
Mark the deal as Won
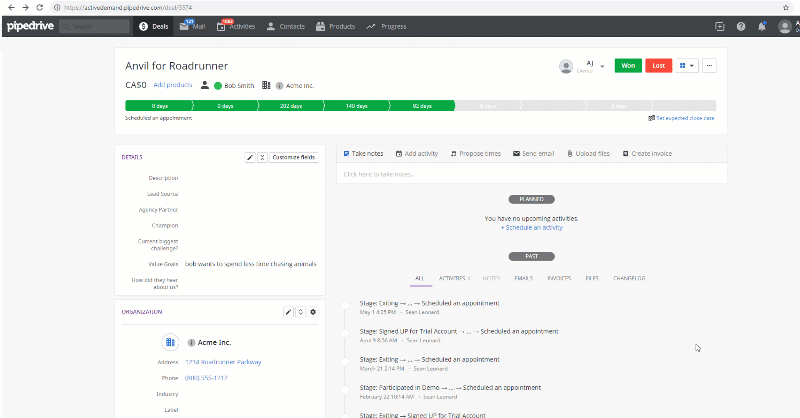point(628,66)
